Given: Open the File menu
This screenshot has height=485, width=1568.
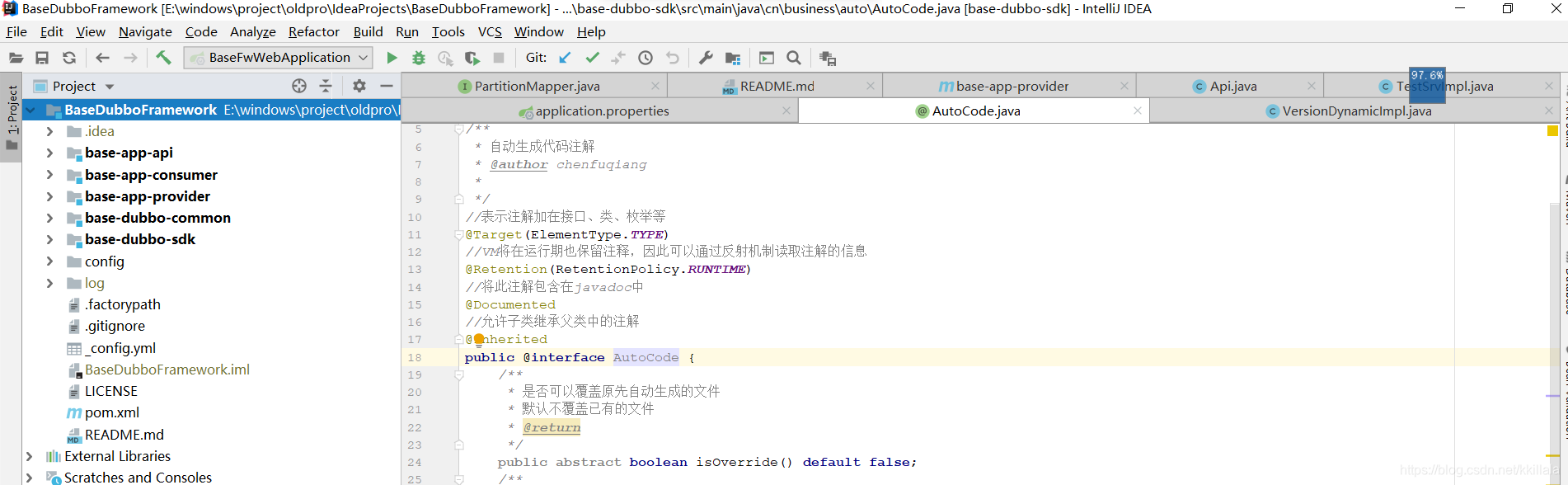Looking at the screenshot, I should click(x=16, y=31).
